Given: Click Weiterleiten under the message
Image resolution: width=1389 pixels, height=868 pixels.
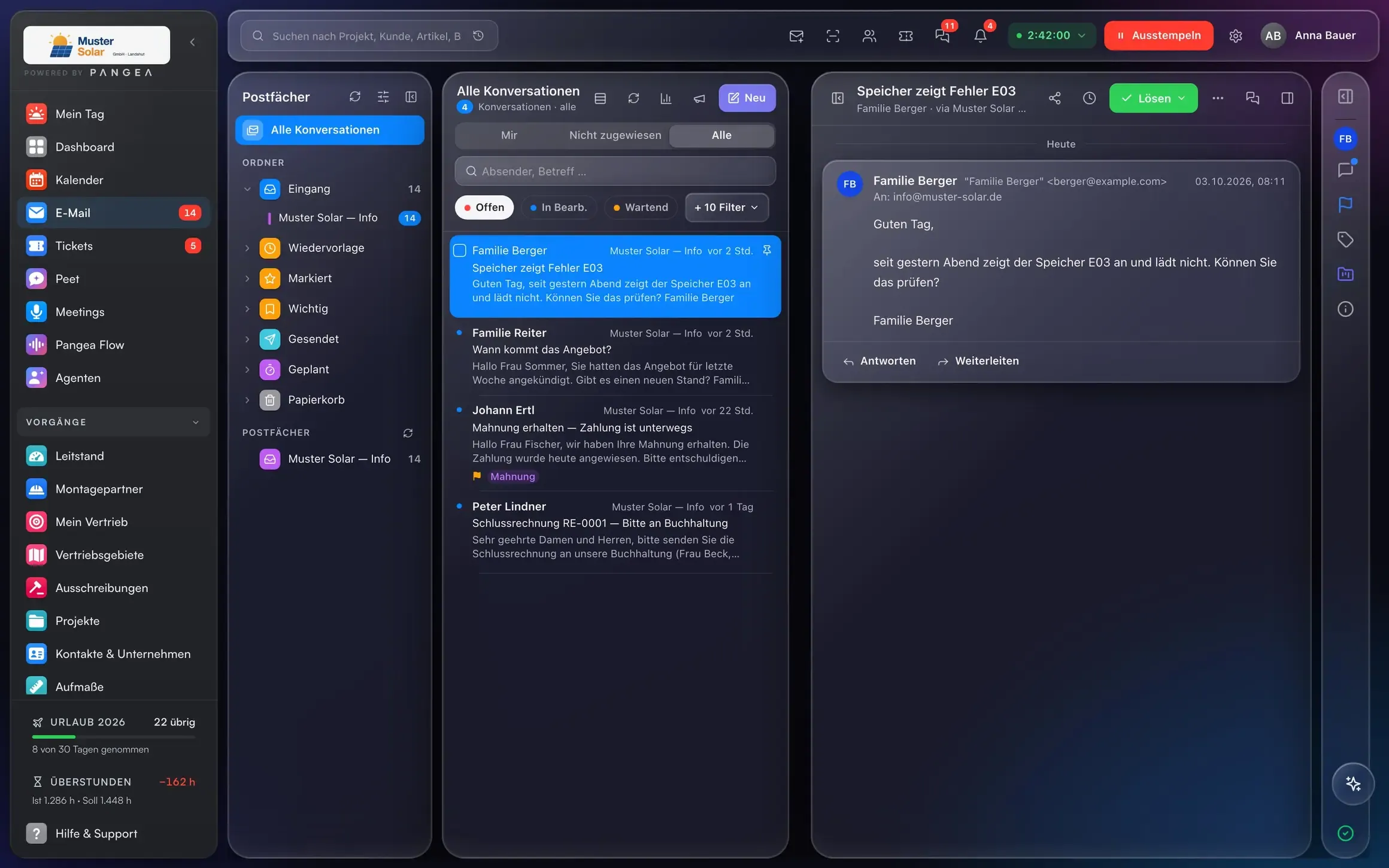Looking at the screenshot, I should (978, 361).
